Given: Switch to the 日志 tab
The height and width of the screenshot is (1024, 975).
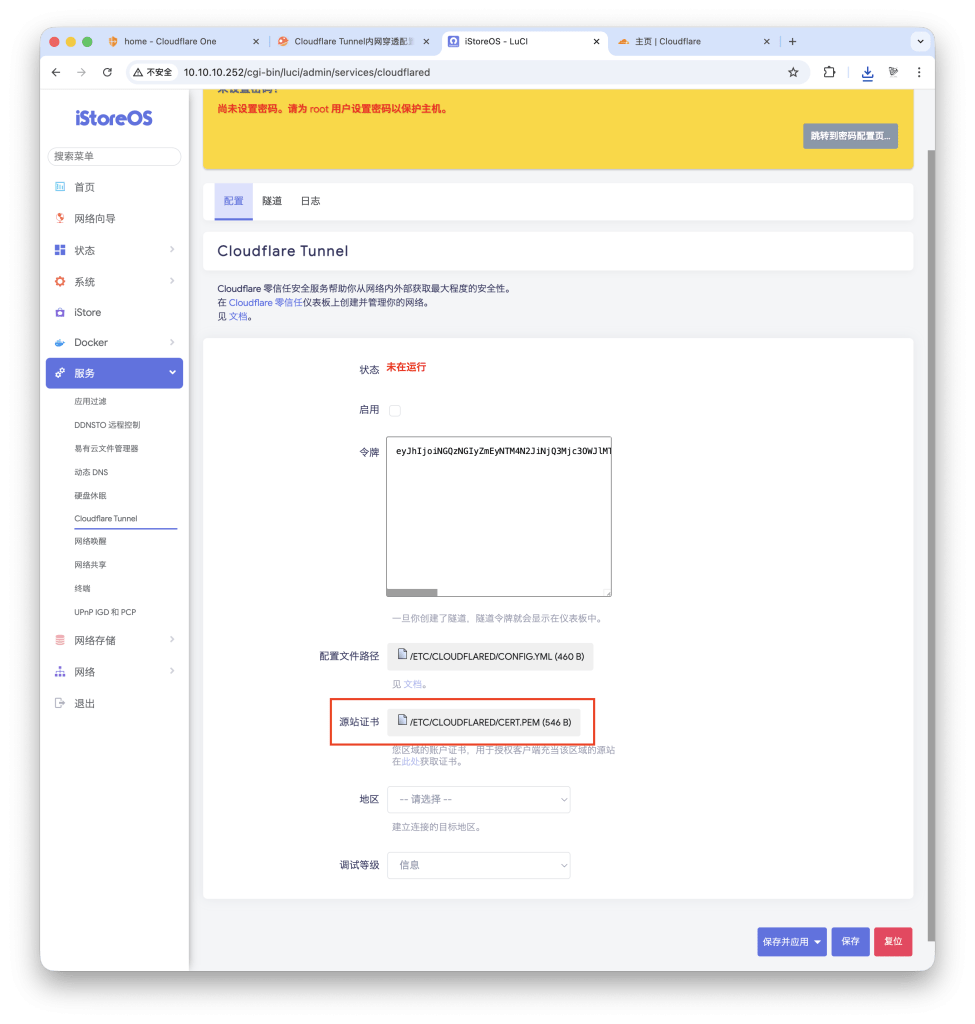Looking at the screenshot, I should click(310, 201).
